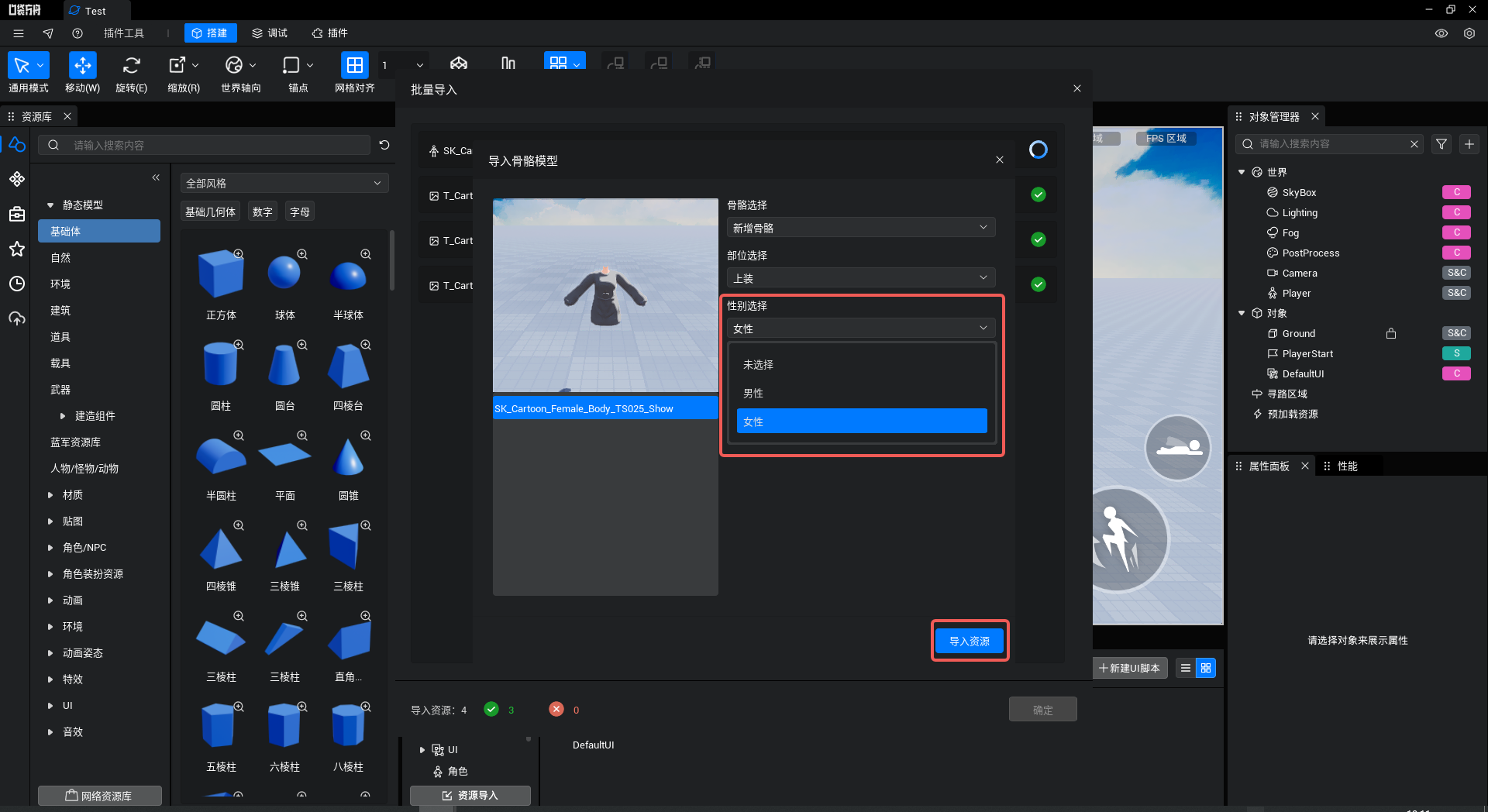Select the 缩放(R) scale tool

[184, 73]
